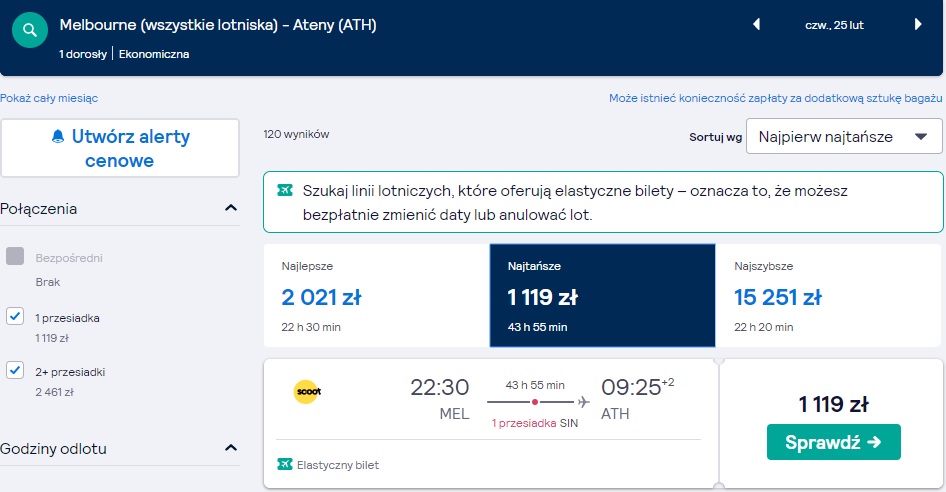Click the bell icon for price alerts
The height and width of the screenshot is (492, 946).
pyautogui.click(x=58, y=136)
